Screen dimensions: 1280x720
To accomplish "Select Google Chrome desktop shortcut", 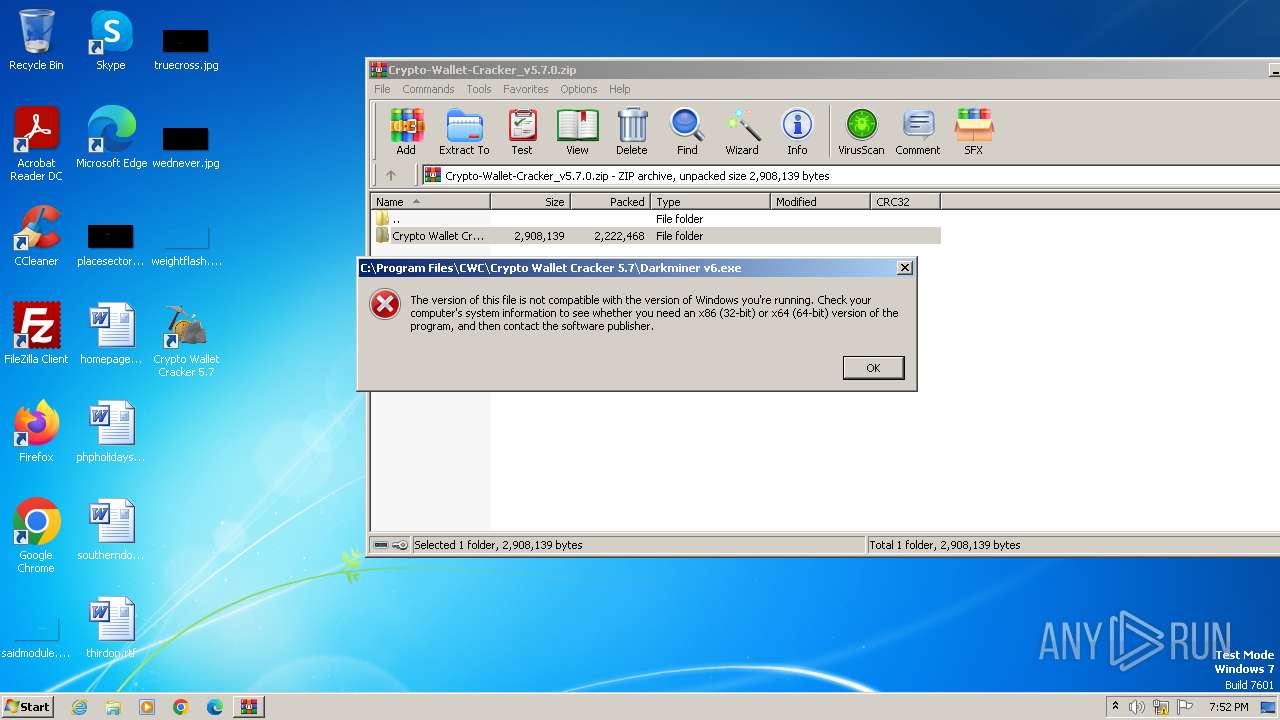I will tap(36, 536).
